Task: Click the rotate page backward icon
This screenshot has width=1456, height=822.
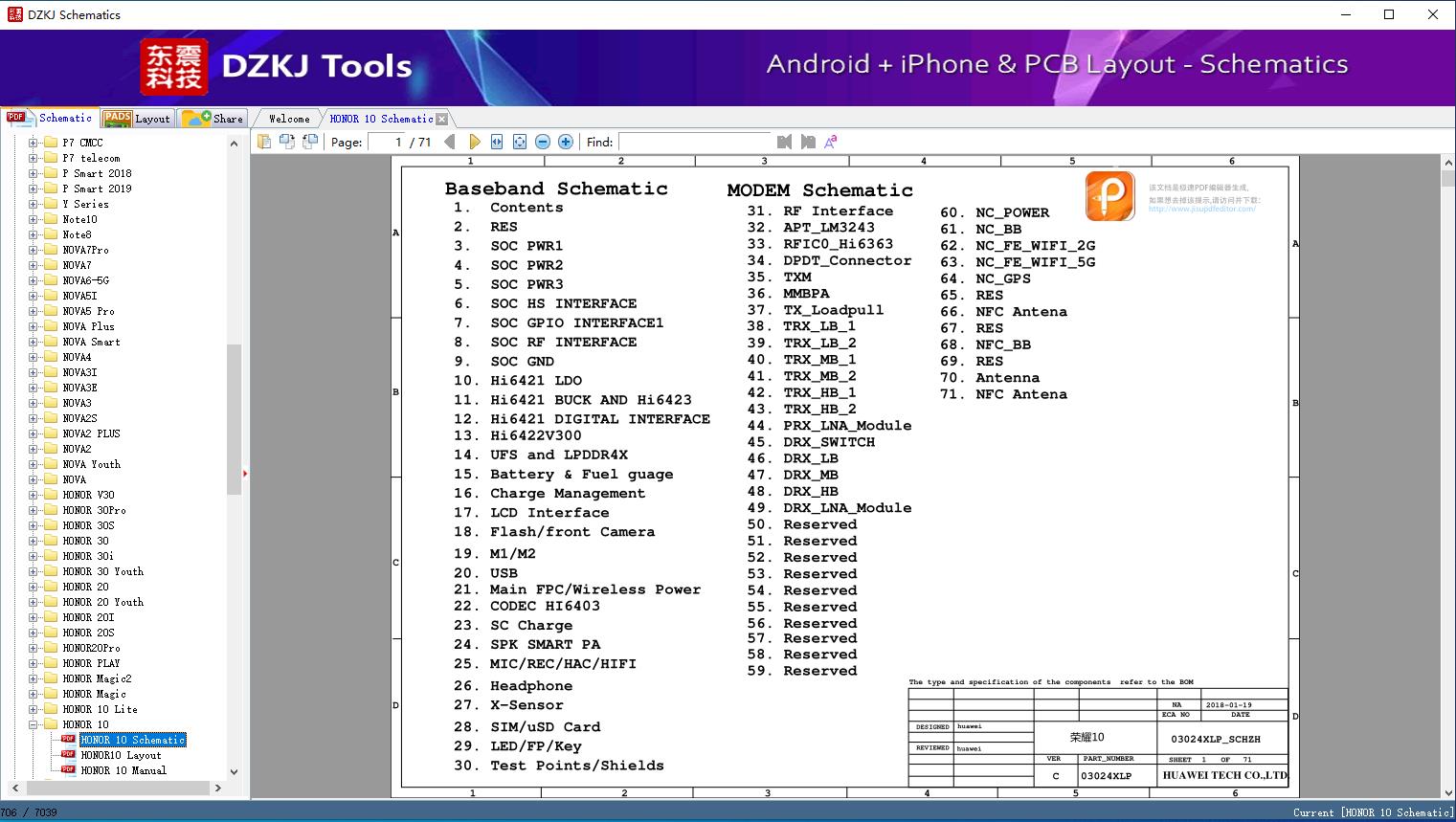Action: (x=309, y=142)
